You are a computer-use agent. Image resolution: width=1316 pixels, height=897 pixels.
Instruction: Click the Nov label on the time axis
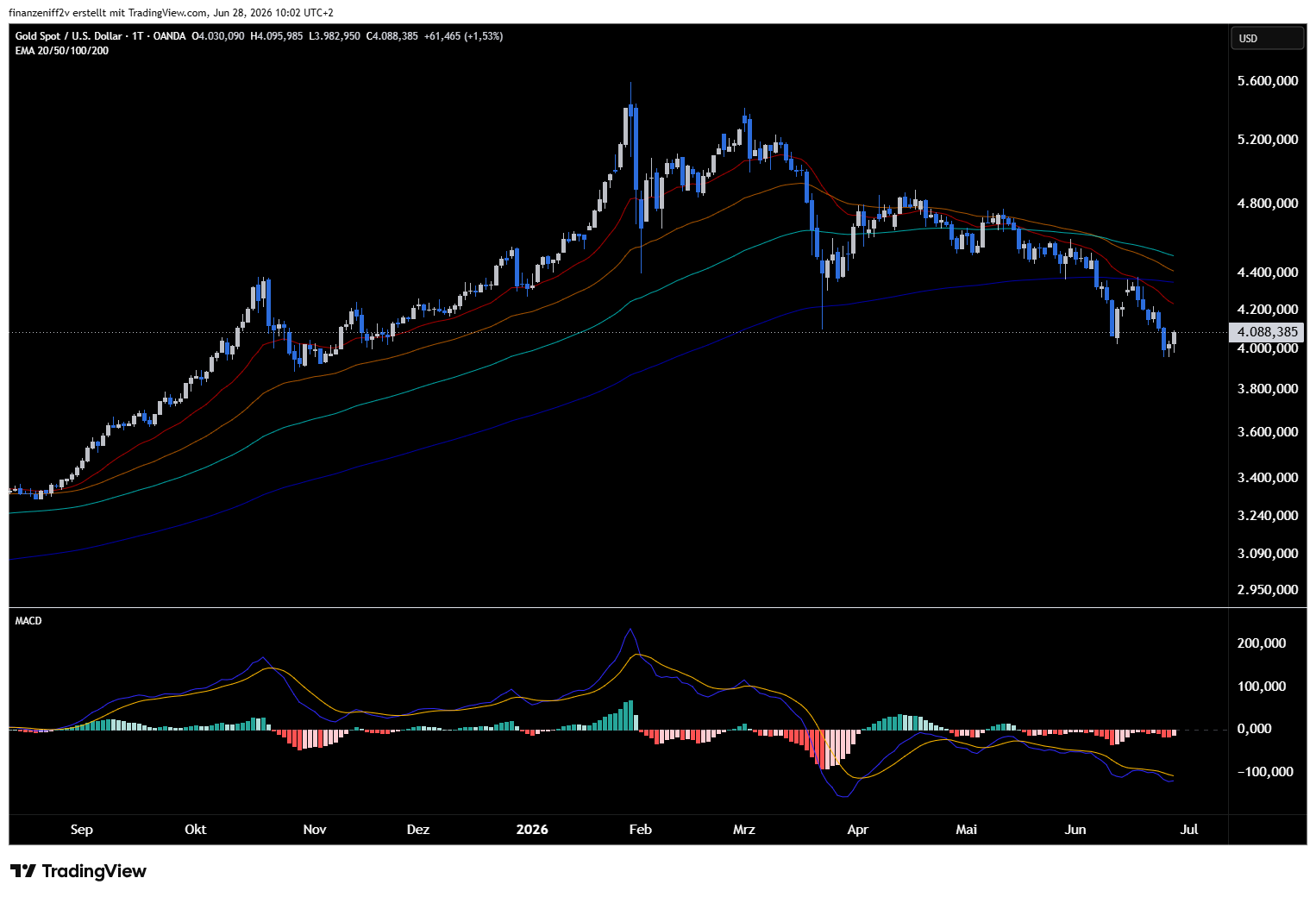[x=315, y=830]
